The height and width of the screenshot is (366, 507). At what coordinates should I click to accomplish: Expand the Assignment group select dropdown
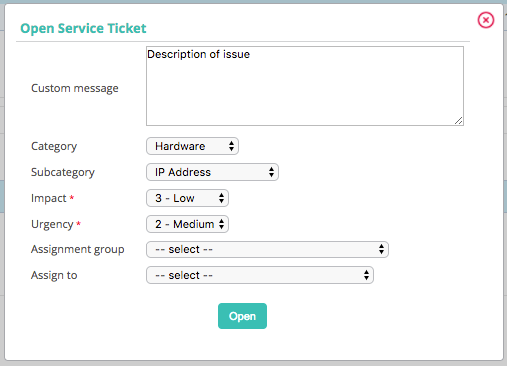(x=267, y=249)
